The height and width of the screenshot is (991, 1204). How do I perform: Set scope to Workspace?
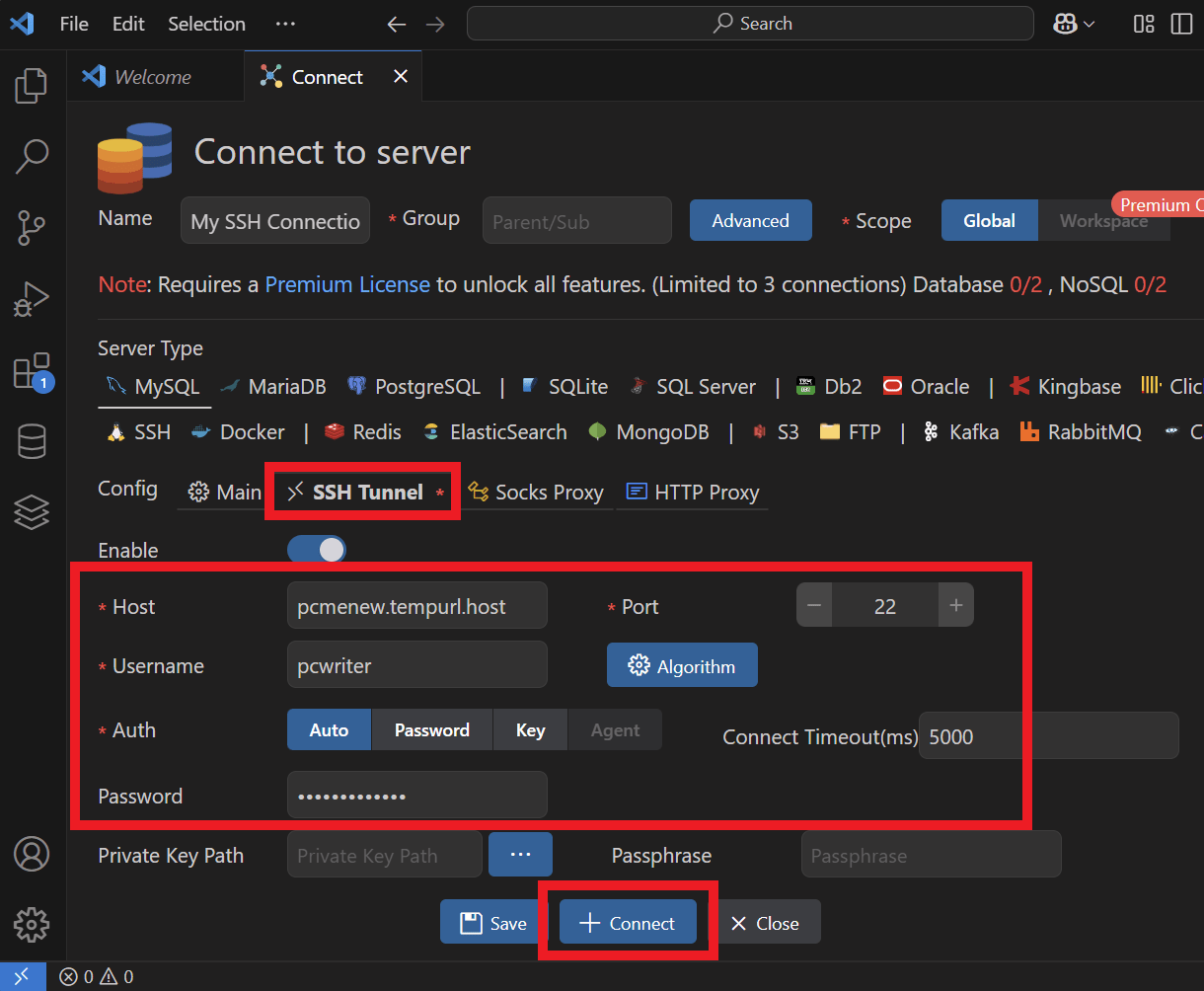tap(1103, 220)
